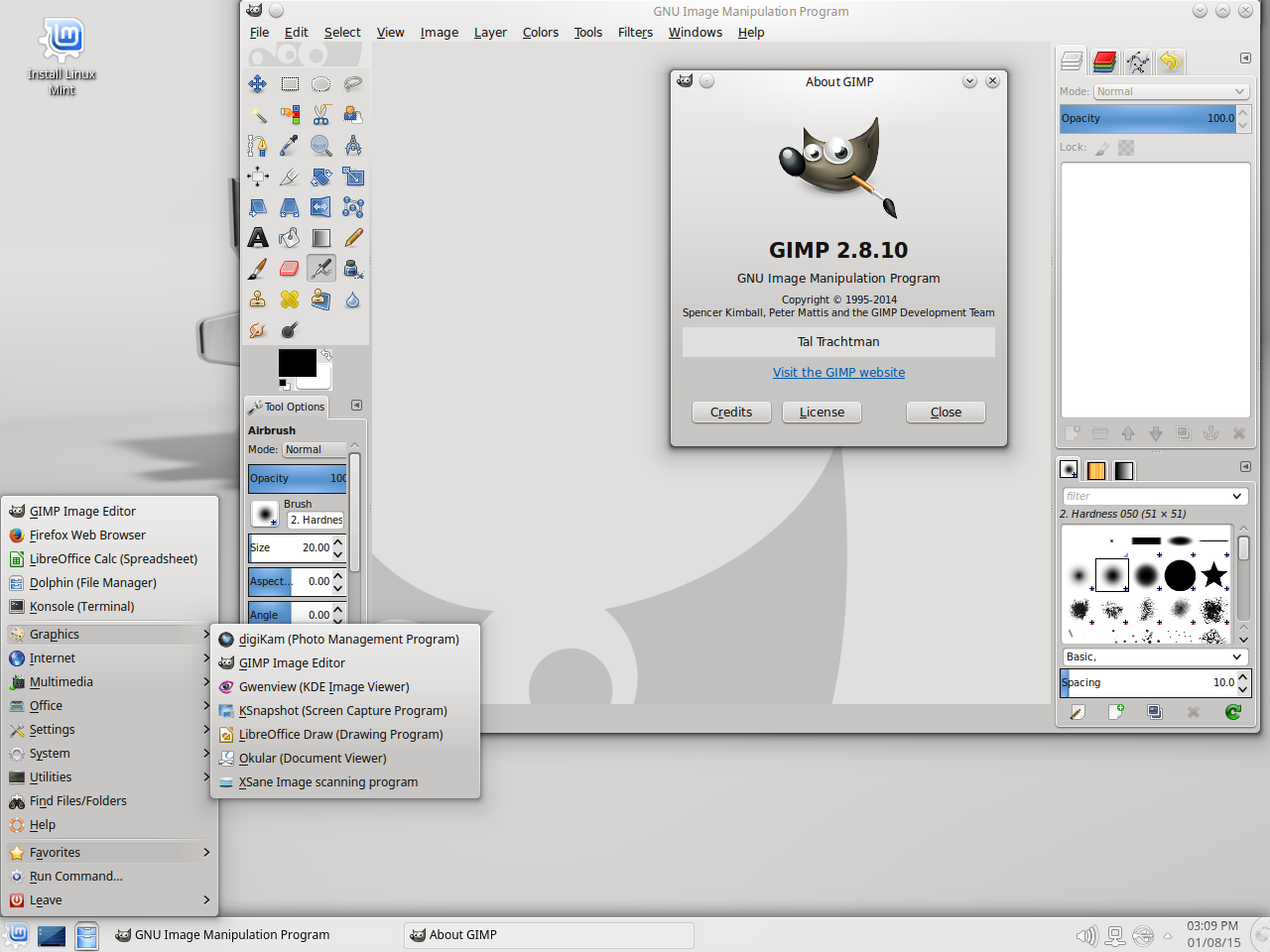The height and width of the screenshot is (952, 1270).
Task: Expand the Internet submenu in start menu
Action: point(110,658)
